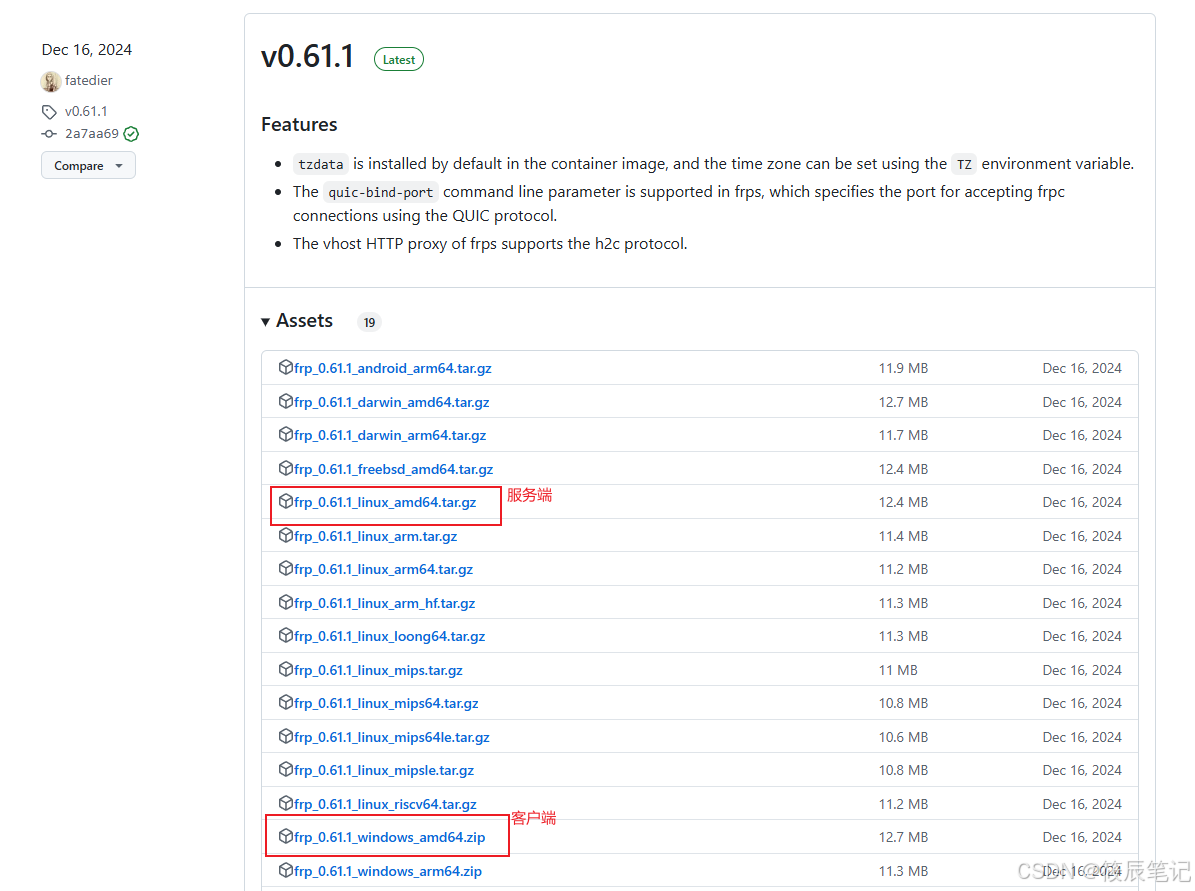Click the 11.7 MB size of darwin_arm64

[903, 435]
